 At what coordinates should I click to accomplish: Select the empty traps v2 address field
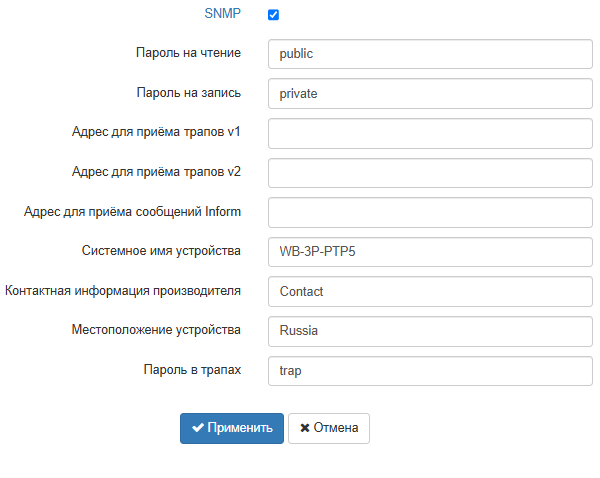(x=431, y=172)
